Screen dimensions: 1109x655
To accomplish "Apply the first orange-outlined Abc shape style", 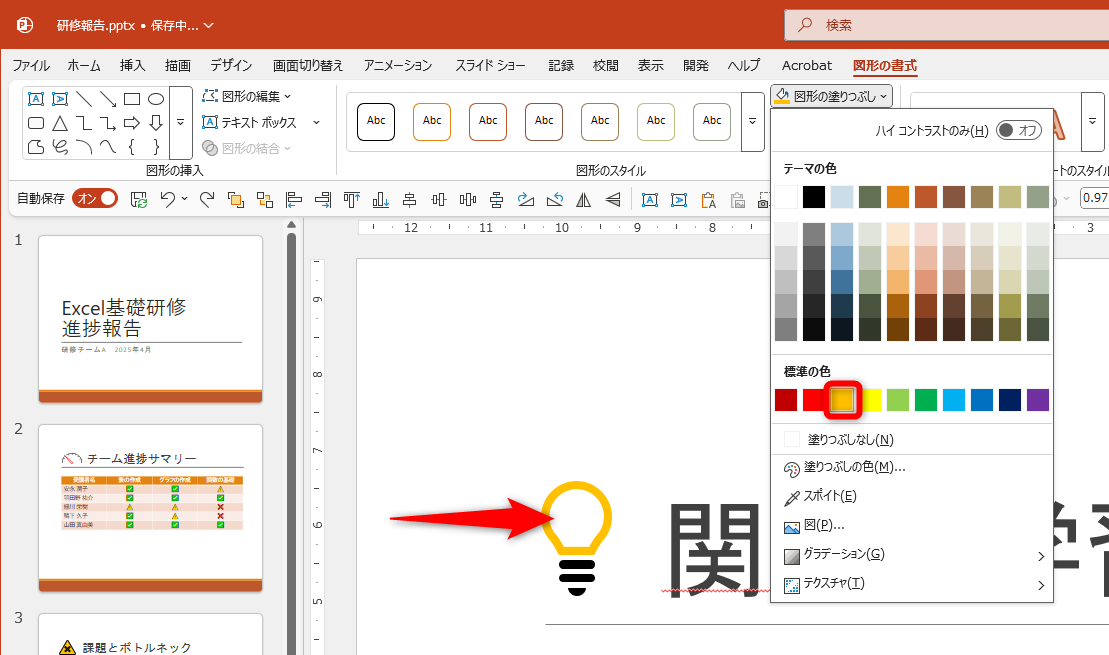I will 432,122.
